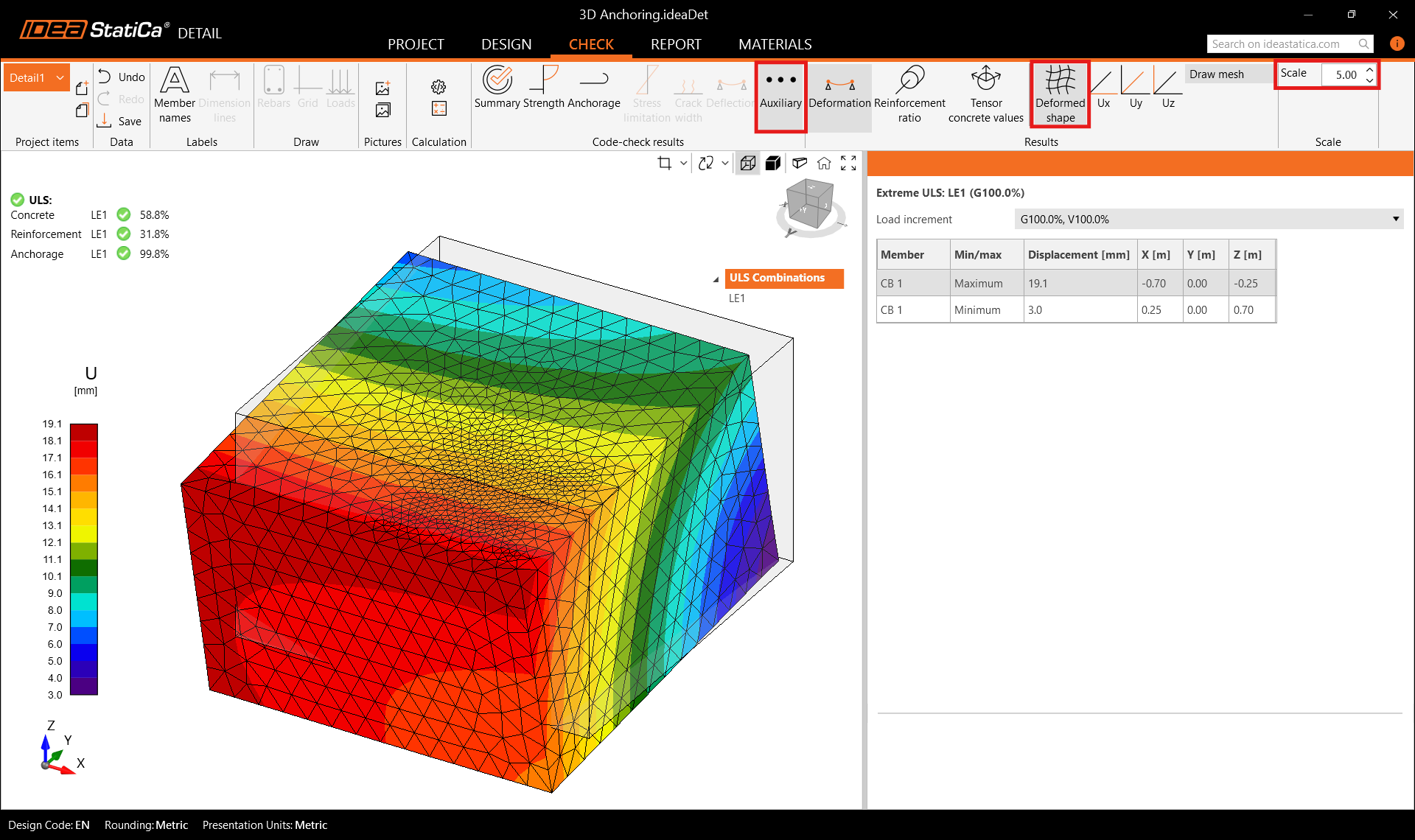
Task: Add new picture to gallery
Action: [382, 88]
